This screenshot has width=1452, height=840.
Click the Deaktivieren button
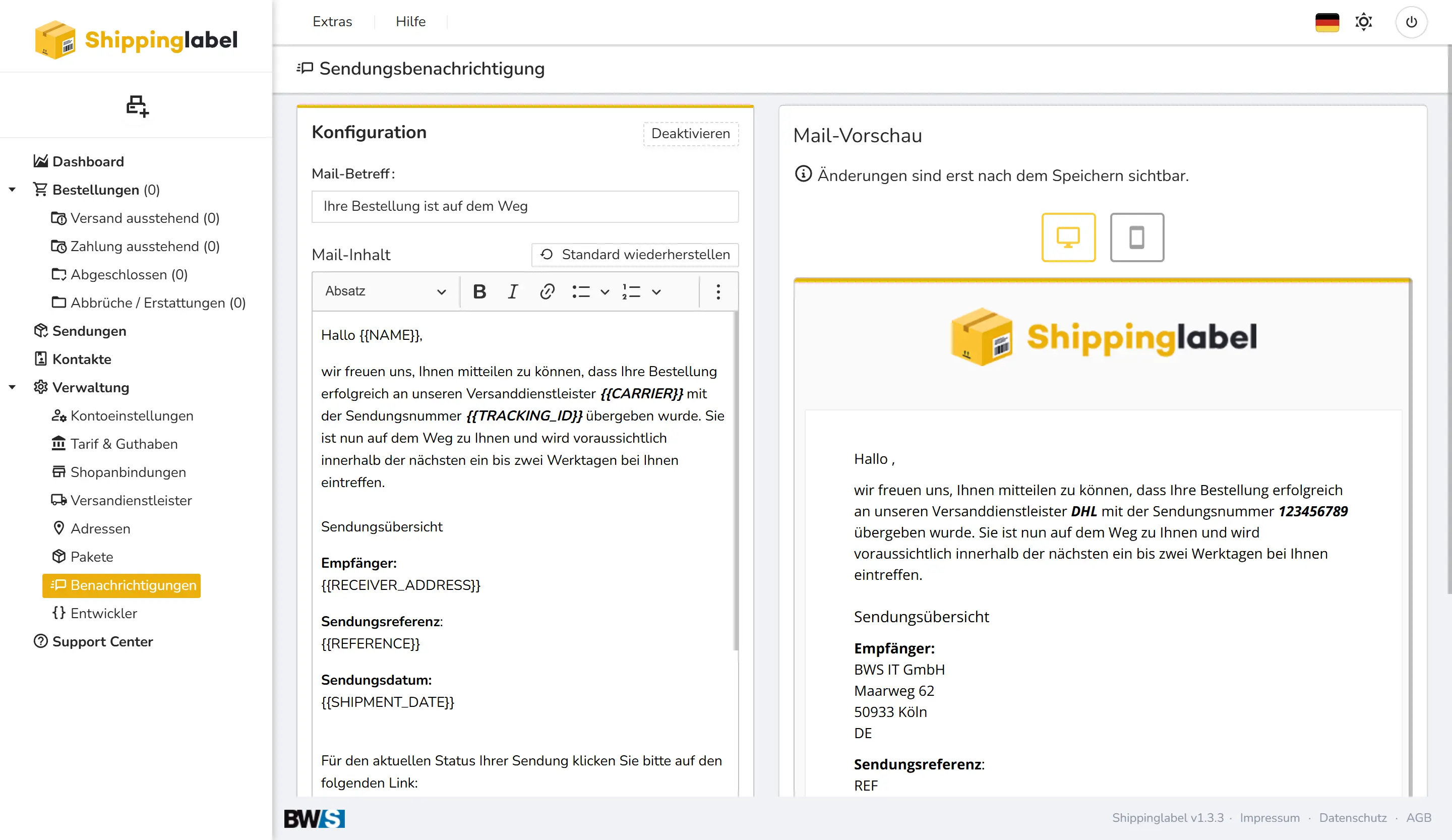[690, 134]
